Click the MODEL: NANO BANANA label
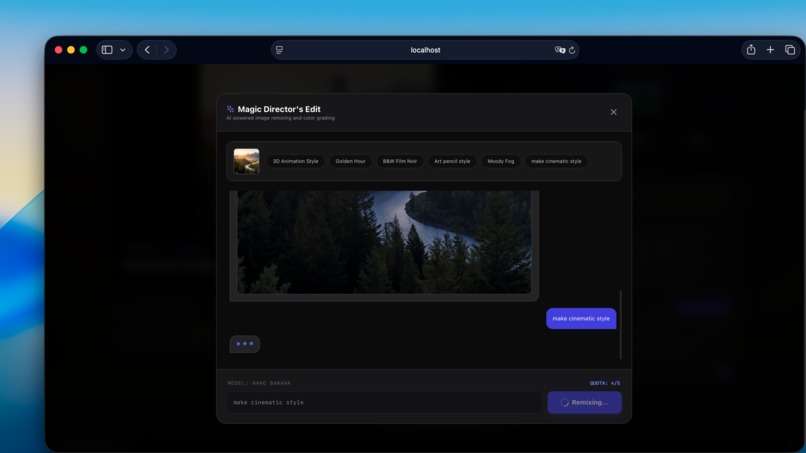Screen dimensions: 806x453 pyautogui.click(x=259, y=383)
